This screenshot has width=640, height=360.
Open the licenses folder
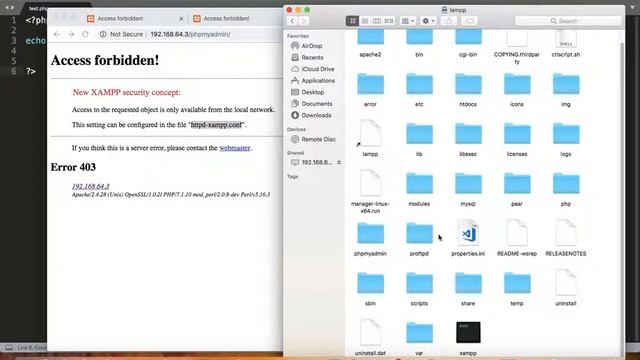[x=517, y=134]
